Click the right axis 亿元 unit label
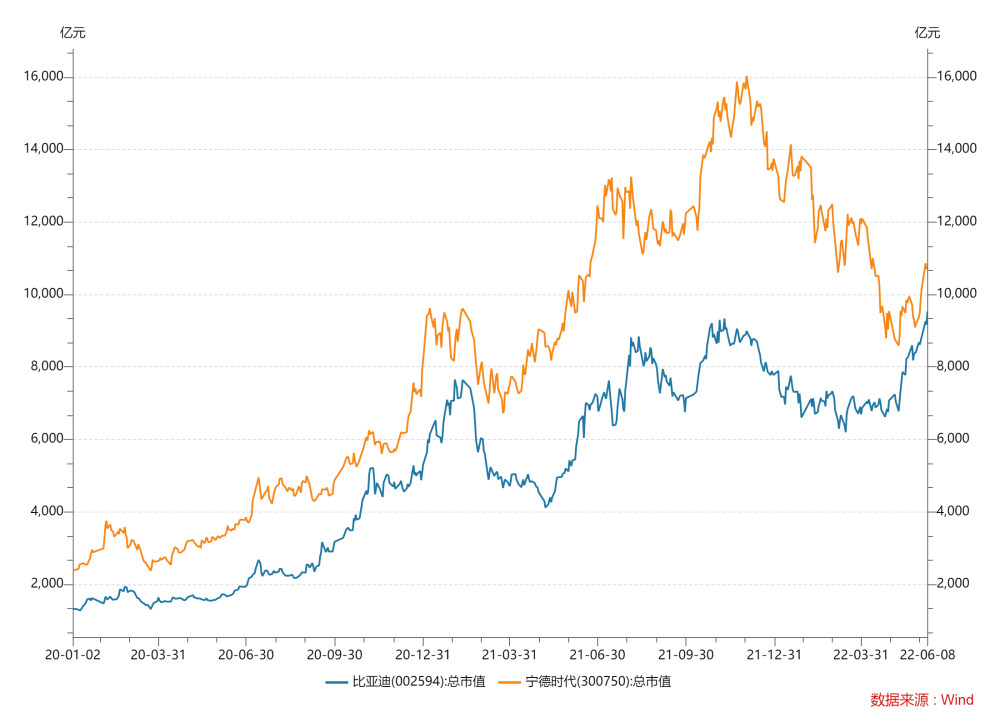1000x717 pixels. pos(927,33)
